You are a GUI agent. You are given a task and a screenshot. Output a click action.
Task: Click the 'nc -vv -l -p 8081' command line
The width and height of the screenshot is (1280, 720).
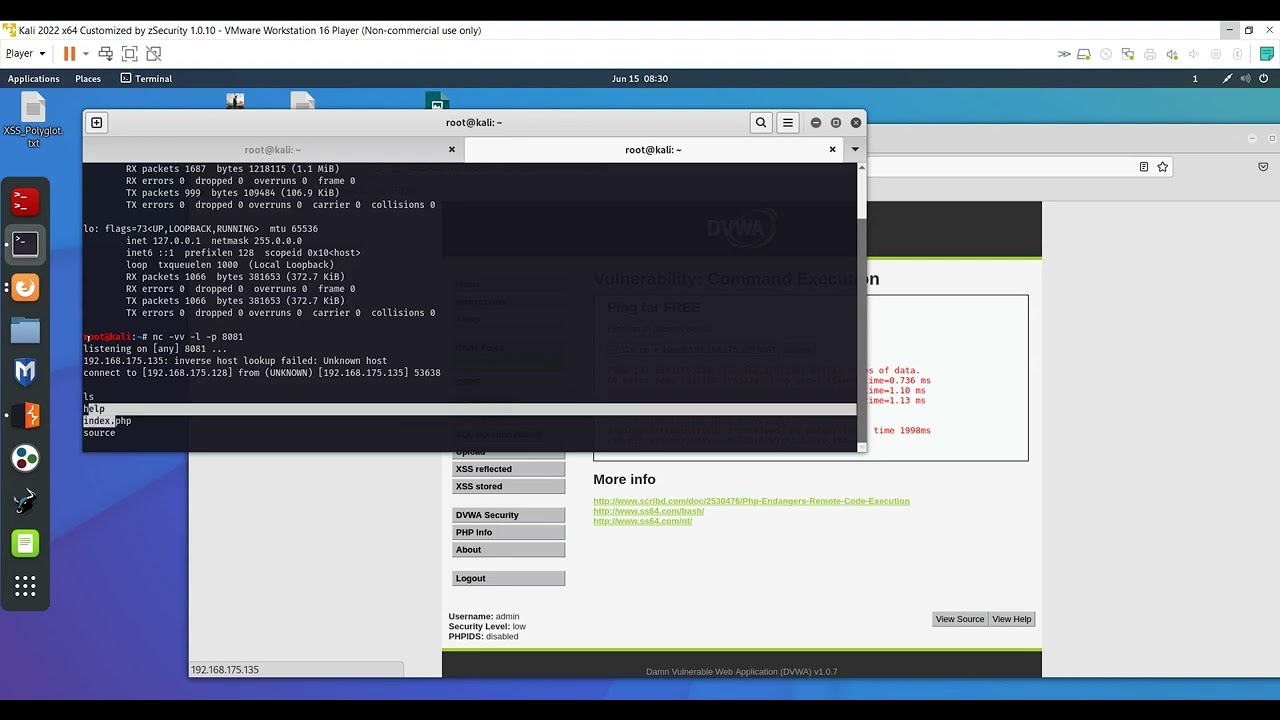click(x=198, y=337)
